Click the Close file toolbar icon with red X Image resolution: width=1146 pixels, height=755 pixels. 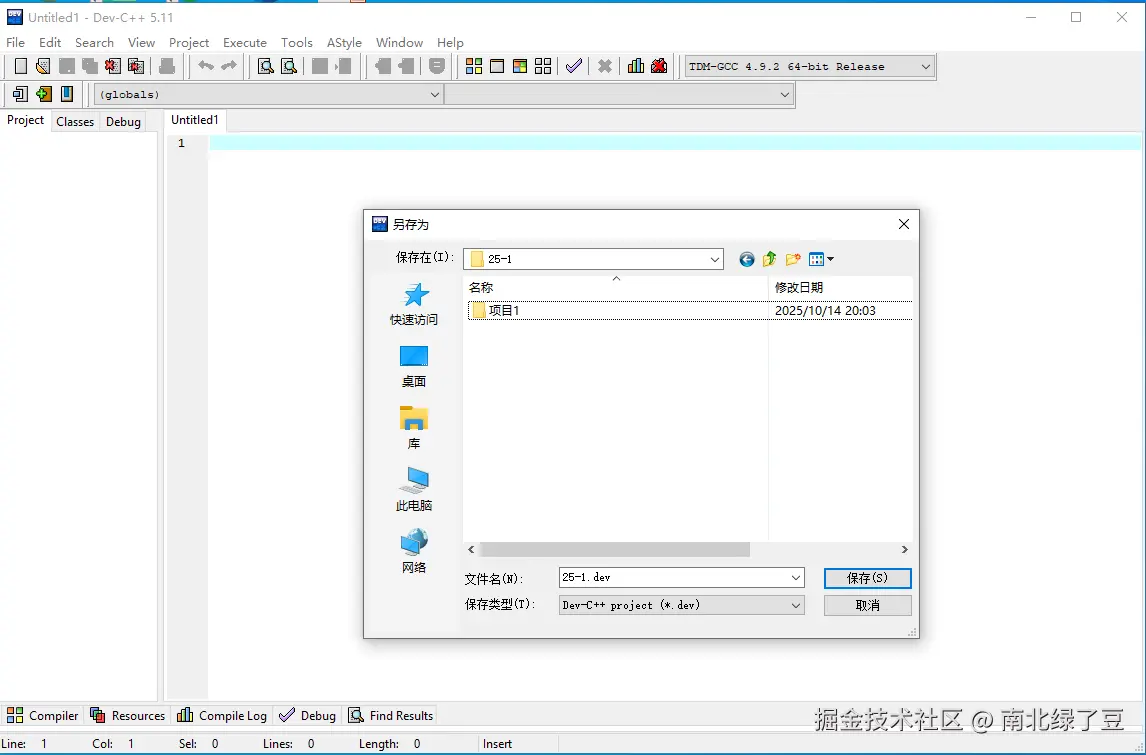click(112, 67)
